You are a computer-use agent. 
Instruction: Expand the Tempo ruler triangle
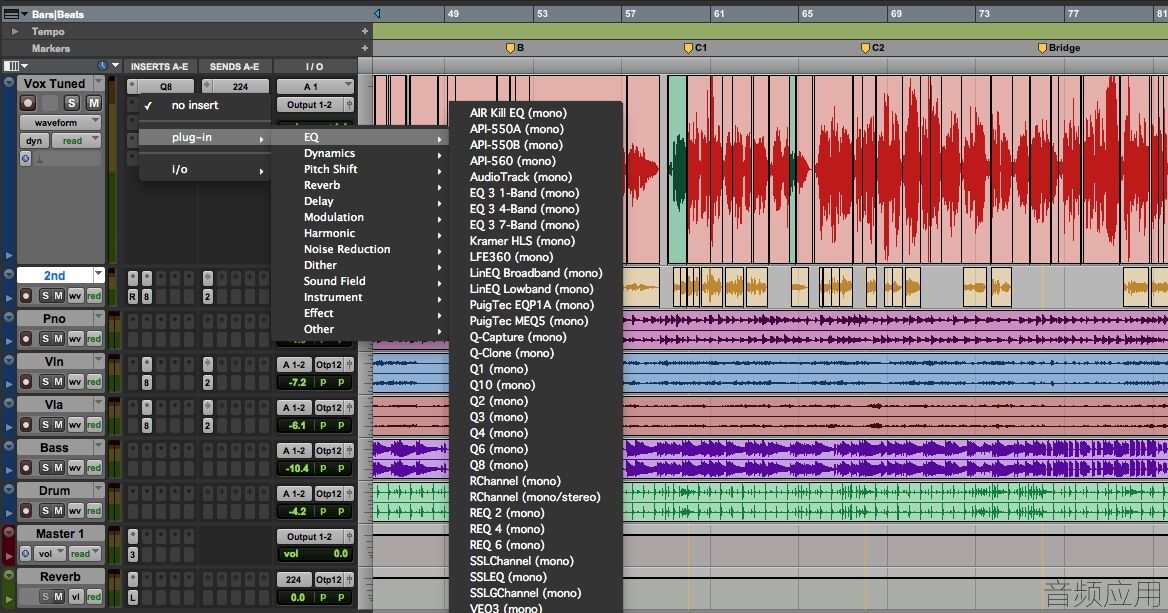(x=14, y=31)
